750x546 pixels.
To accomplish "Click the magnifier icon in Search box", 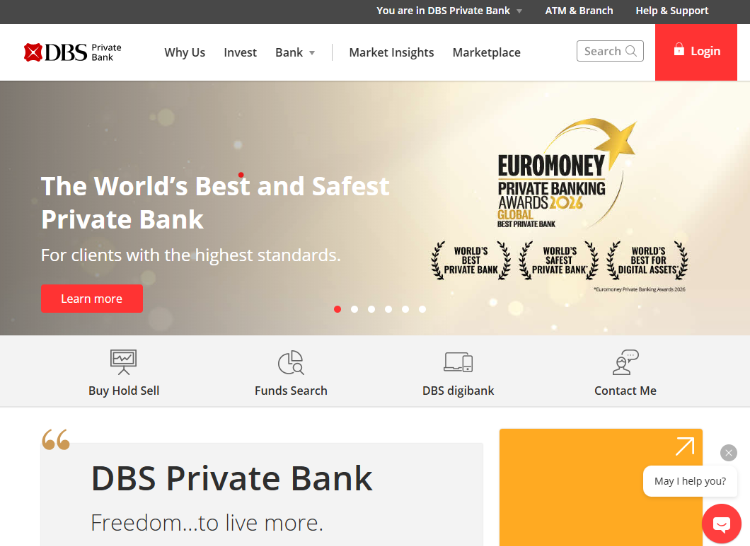I will click(631, 51).
